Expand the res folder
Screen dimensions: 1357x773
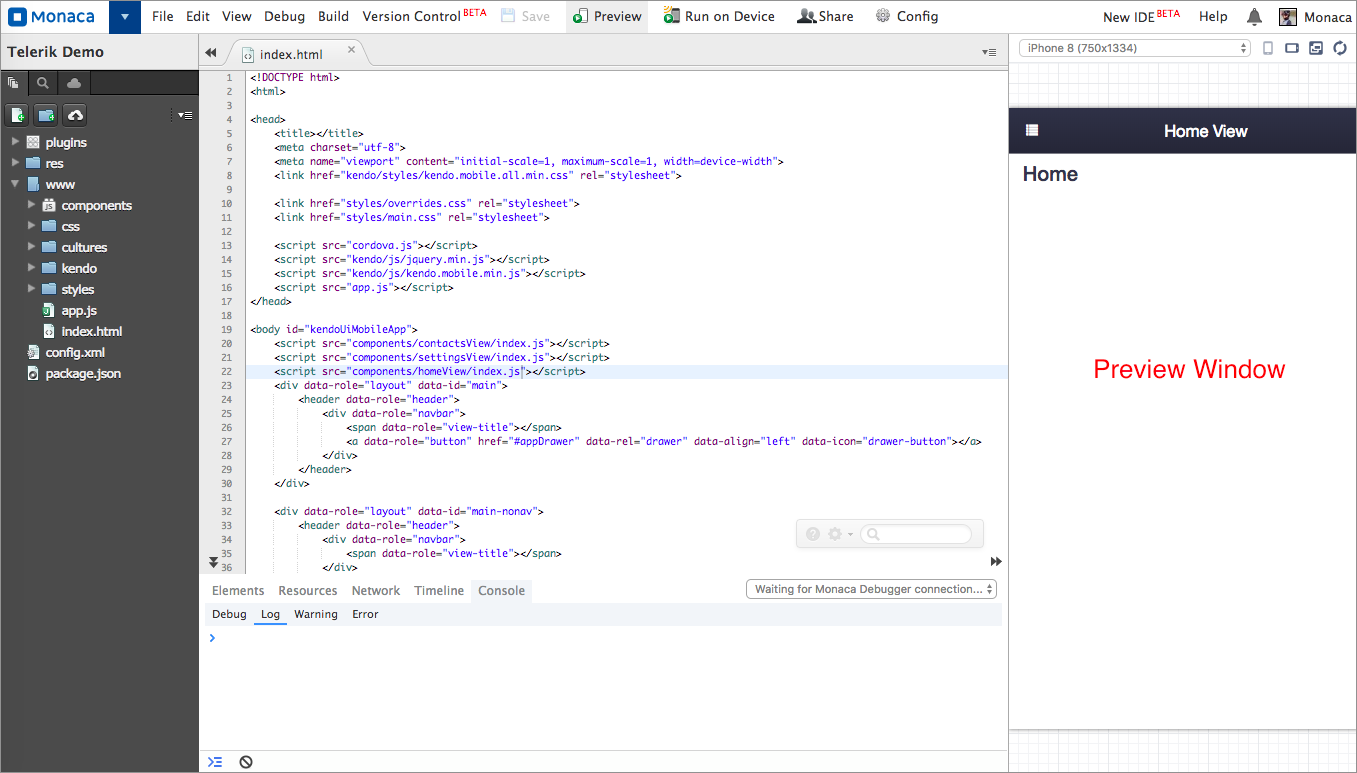(x=15, y=163)
